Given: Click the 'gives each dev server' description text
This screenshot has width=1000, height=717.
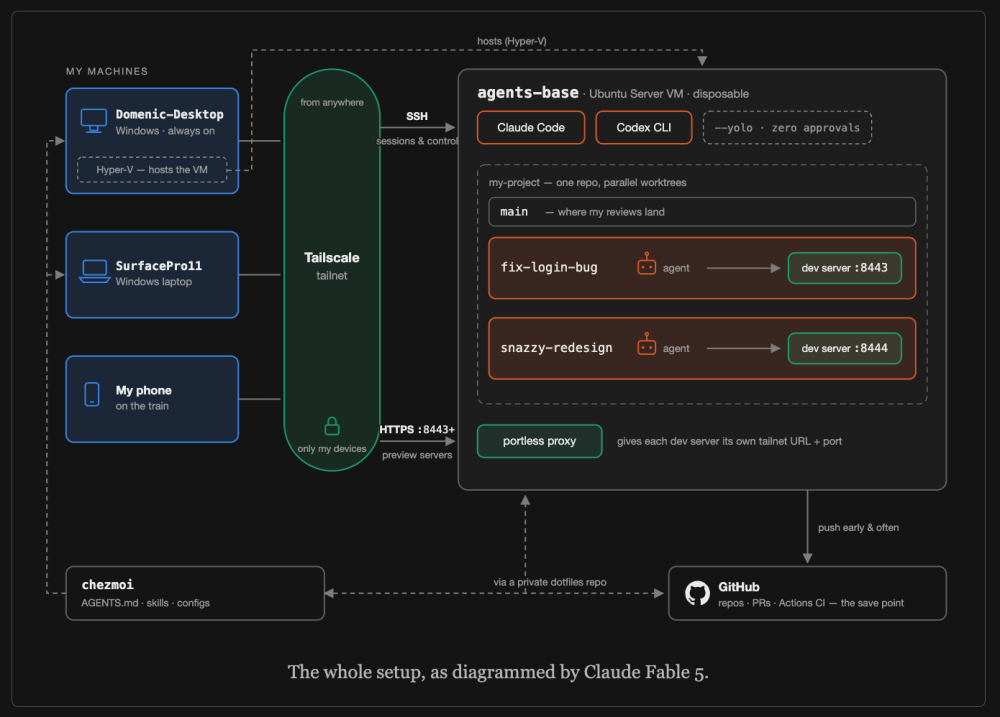Looking at the screenshot, I should [729, 441].
